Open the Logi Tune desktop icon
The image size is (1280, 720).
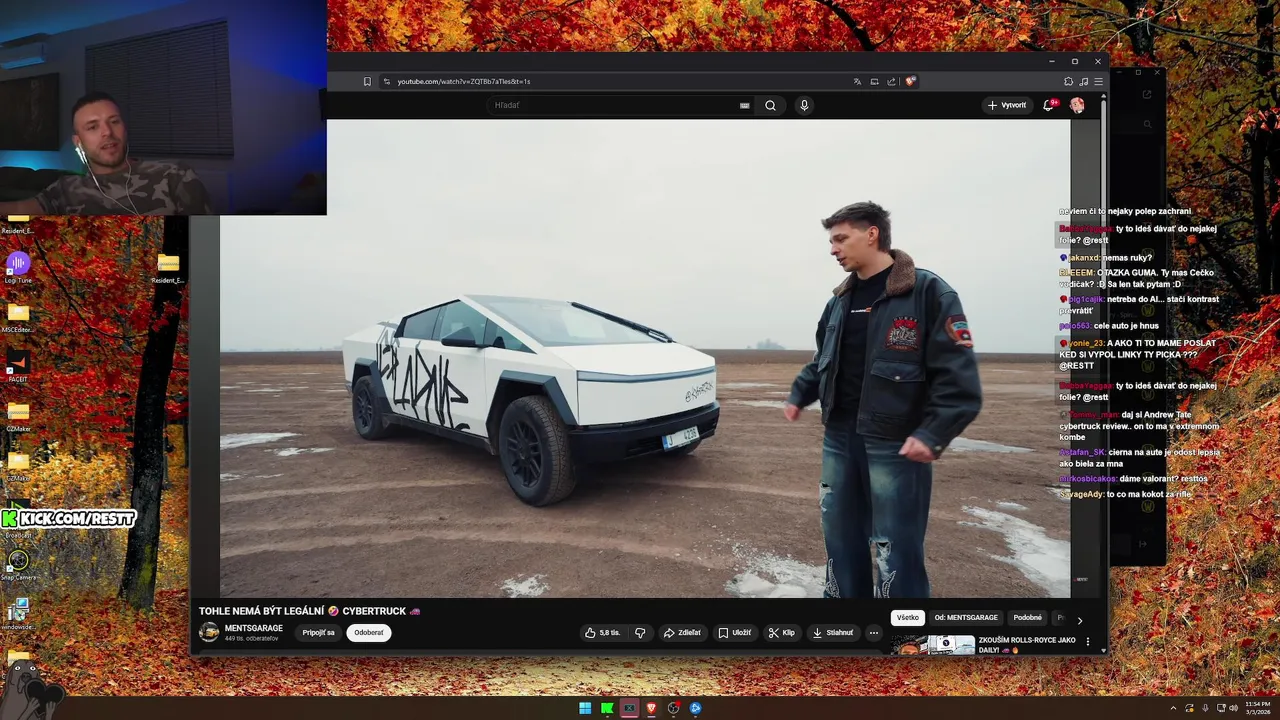[x=18, y=267]
